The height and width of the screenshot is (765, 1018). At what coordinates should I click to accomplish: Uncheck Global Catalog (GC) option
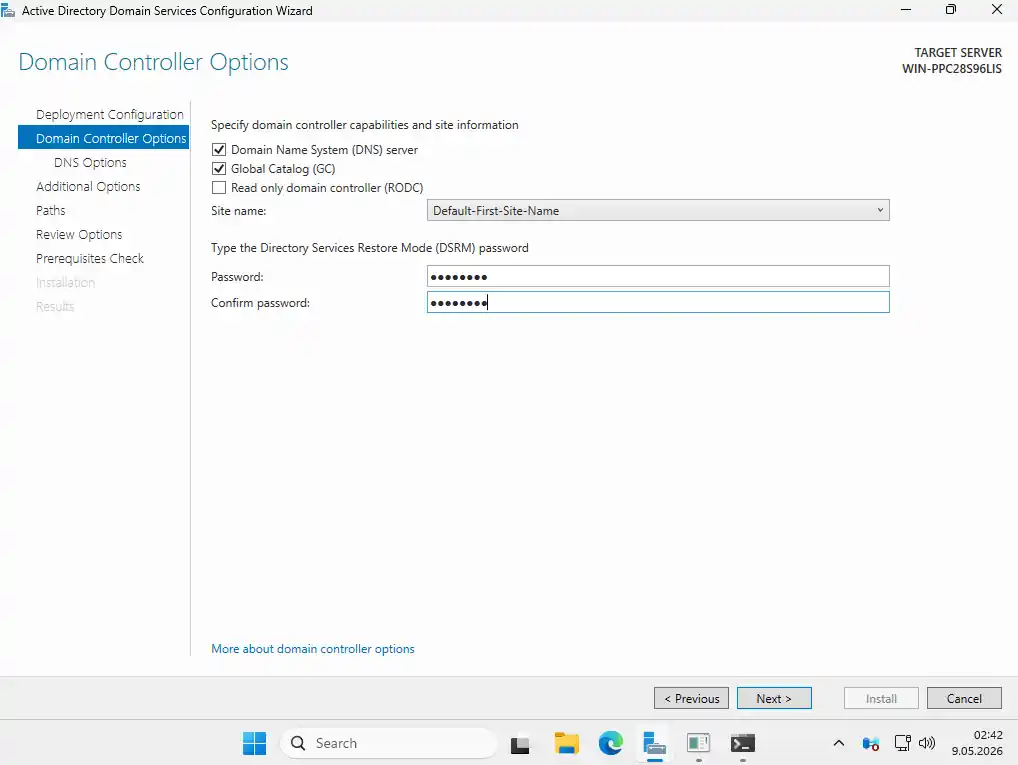click(x=219, y=169)
